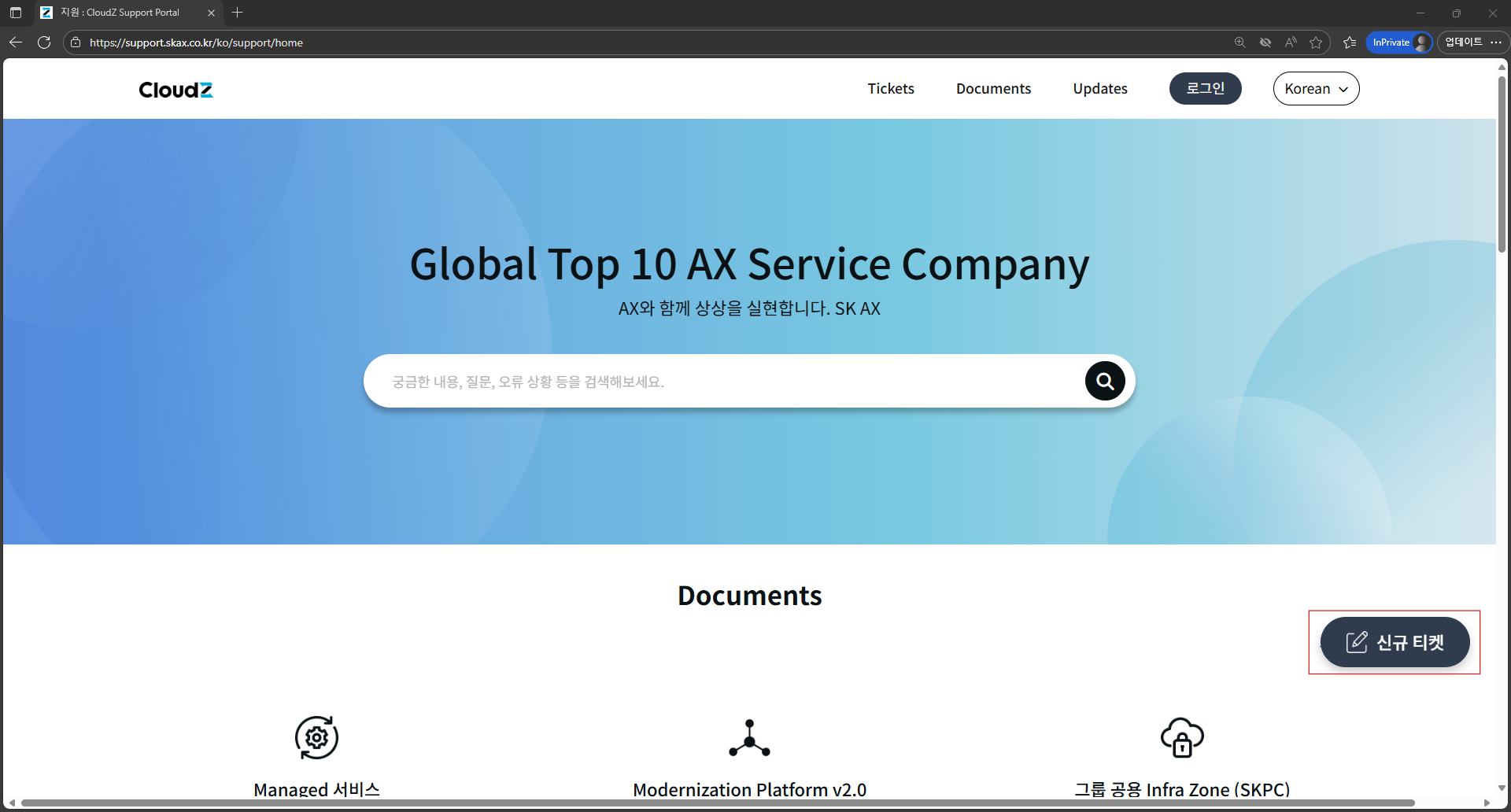The width and height of the screenshot is (1511, 812).
Task: Click the Documents section heading
Action: pos(749,596)
